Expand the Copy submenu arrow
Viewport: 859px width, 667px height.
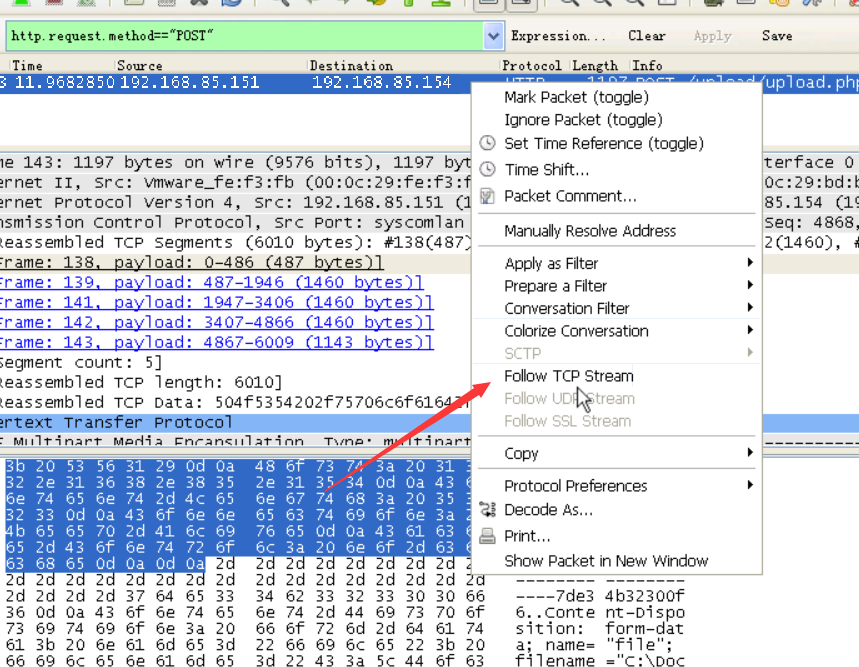click(750, 453)
